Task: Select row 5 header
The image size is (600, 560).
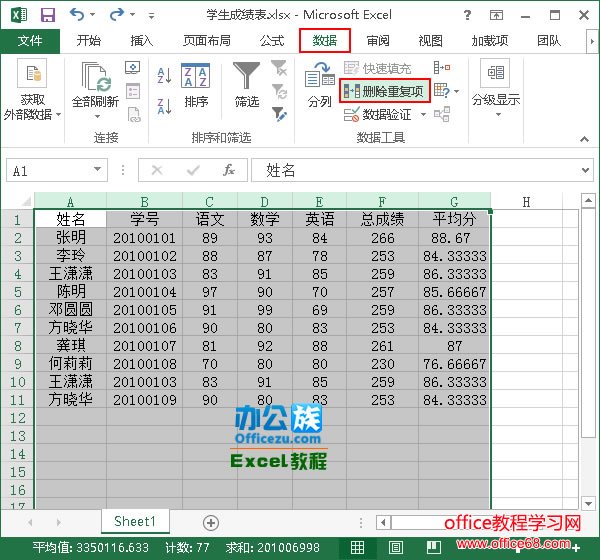Action: (18, 292)
